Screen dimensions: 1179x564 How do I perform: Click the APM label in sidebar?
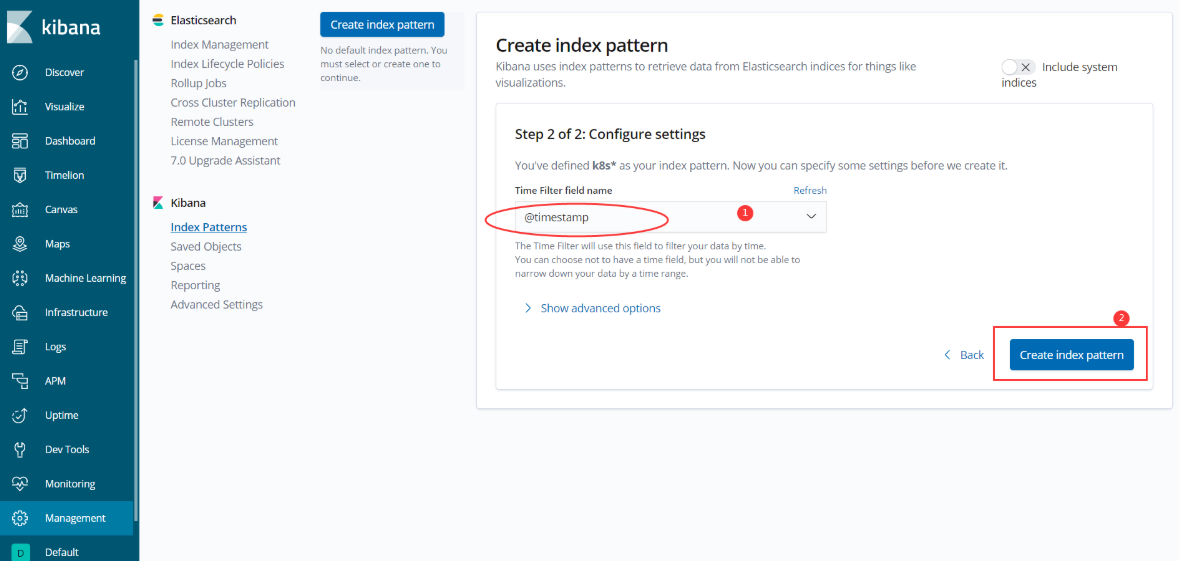point(56,381)
